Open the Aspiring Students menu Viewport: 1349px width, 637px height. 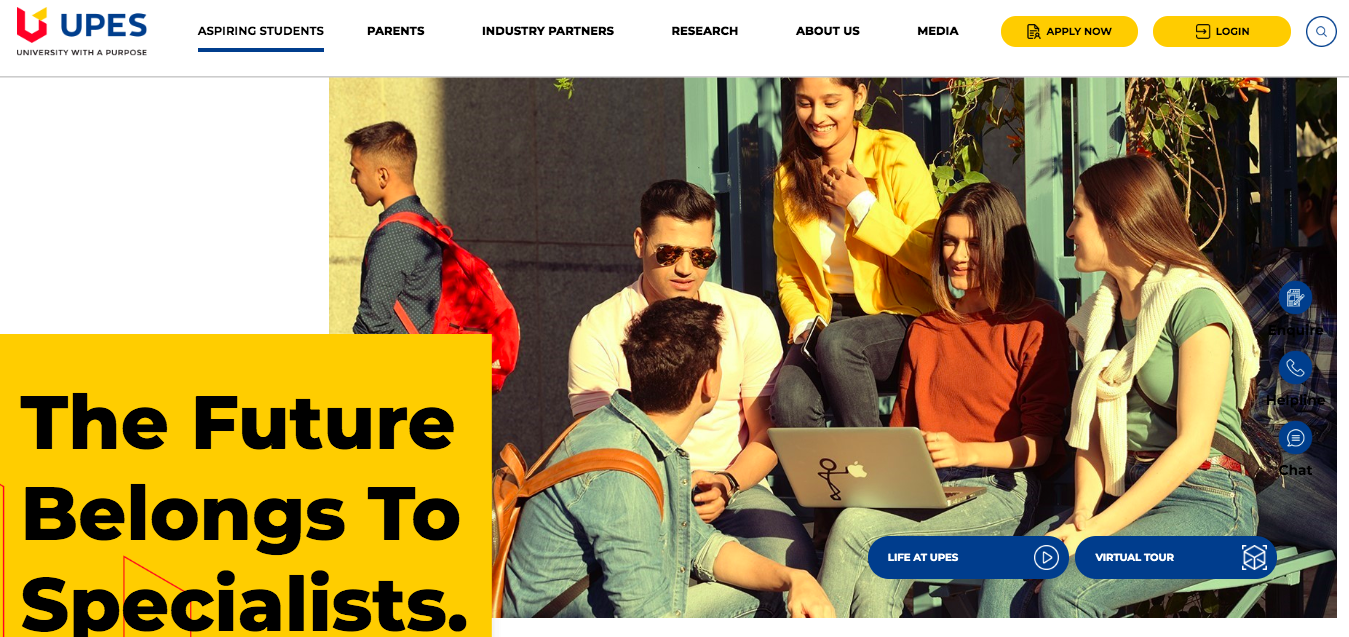tap(261, 31)
